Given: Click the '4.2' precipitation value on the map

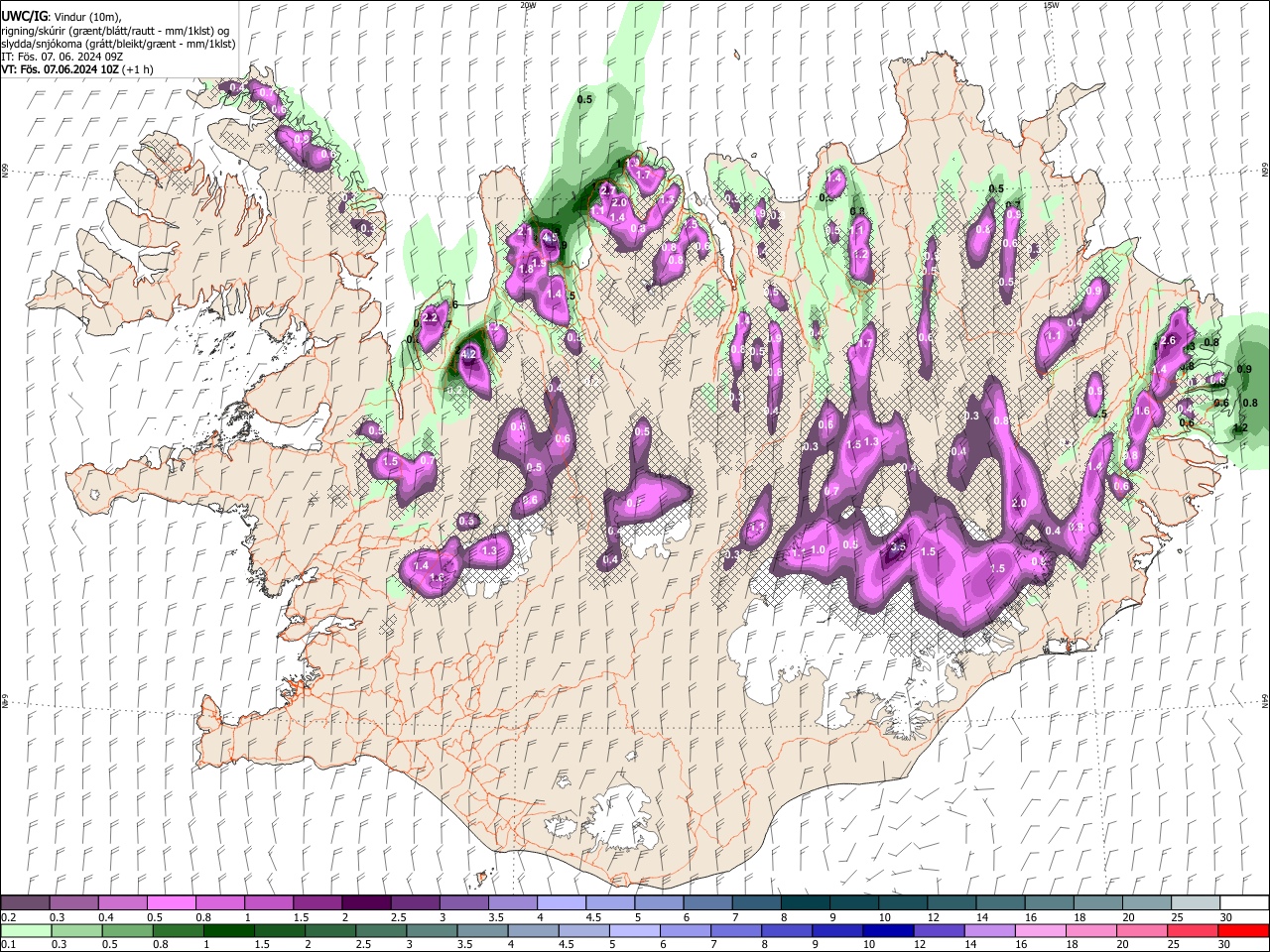Looking at the screenshot, I should (470, 354).
